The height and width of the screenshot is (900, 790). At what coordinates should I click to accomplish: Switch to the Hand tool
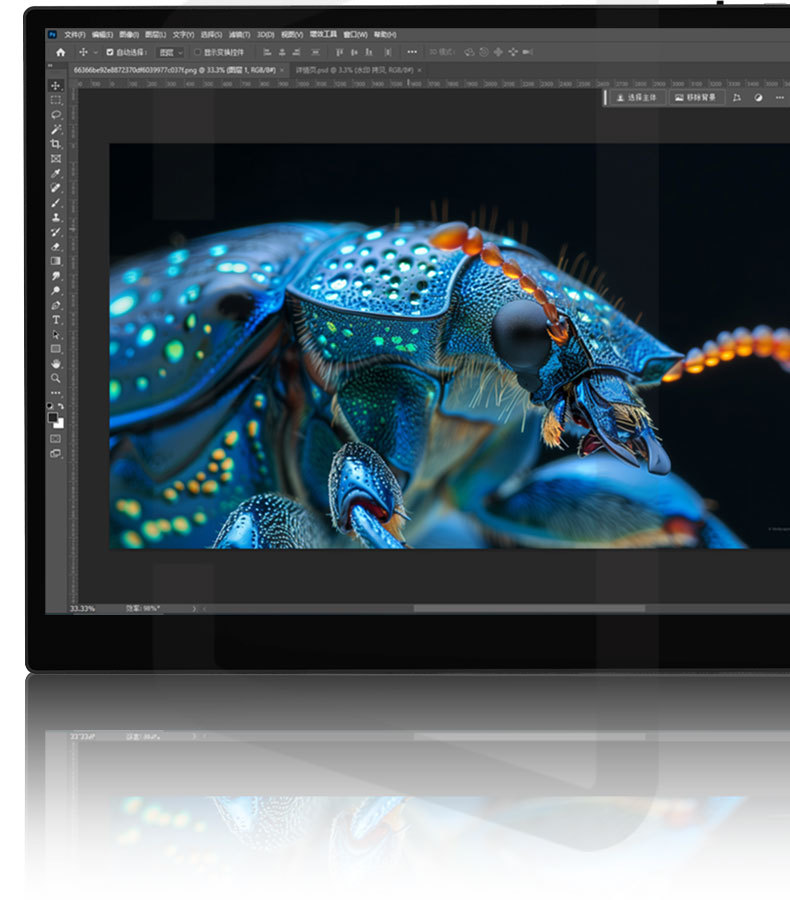(56, 363)
